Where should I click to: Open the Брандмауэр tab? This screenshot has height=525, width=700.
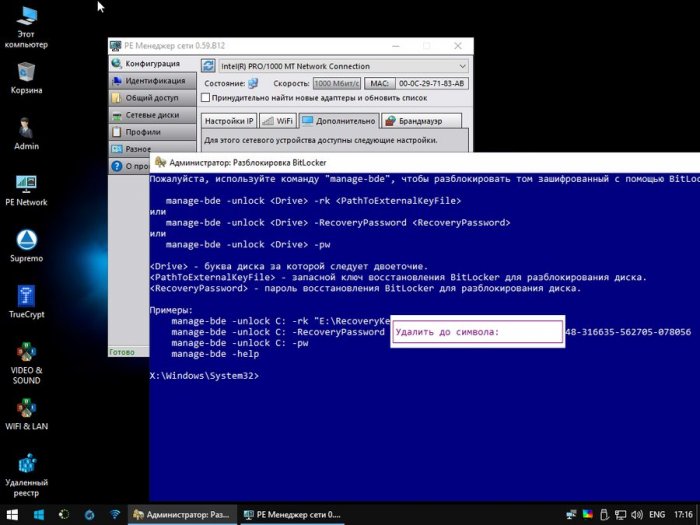420,121
